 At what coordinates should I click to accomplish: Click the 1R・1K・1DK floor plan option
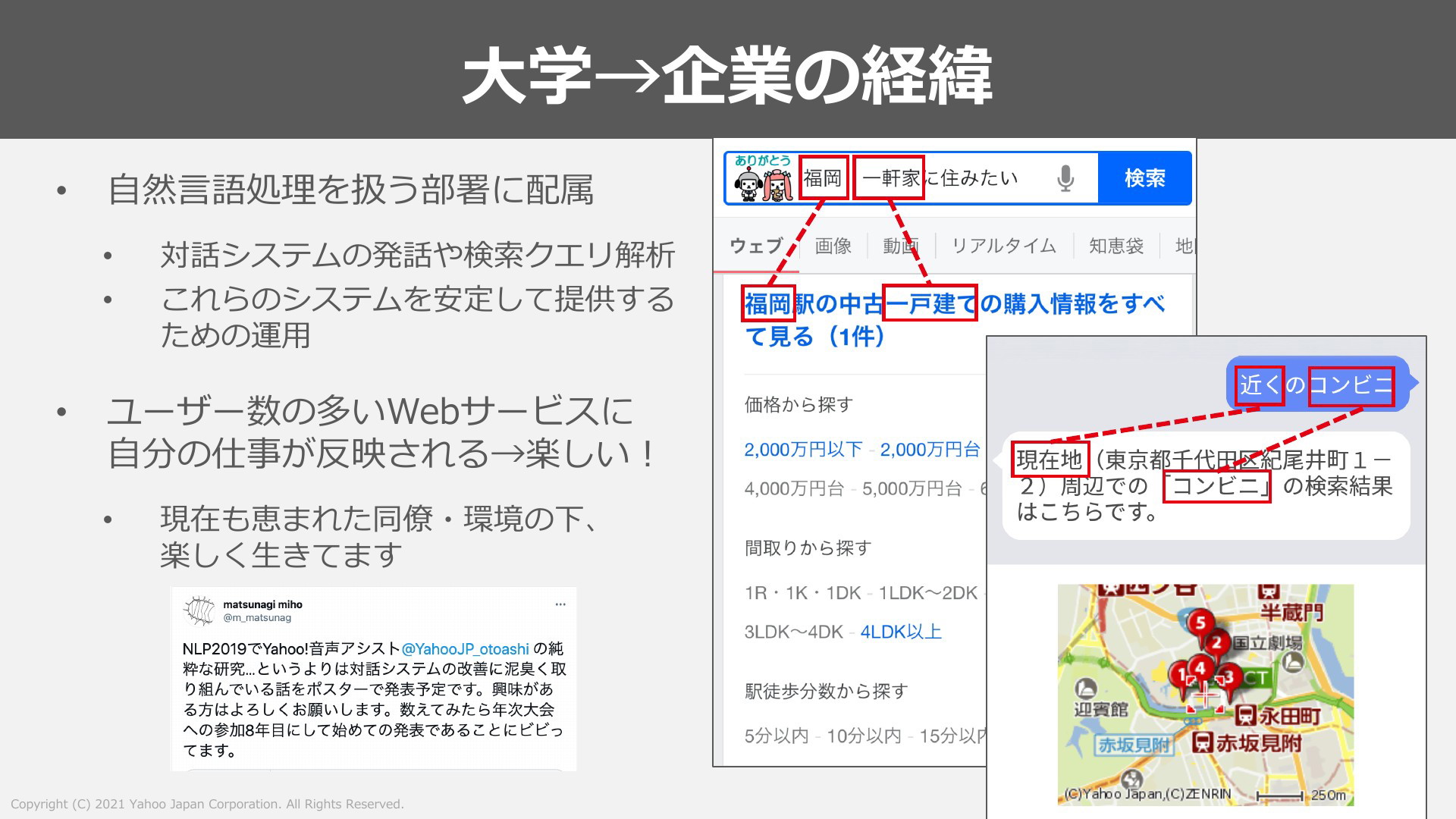pos(802,593)
